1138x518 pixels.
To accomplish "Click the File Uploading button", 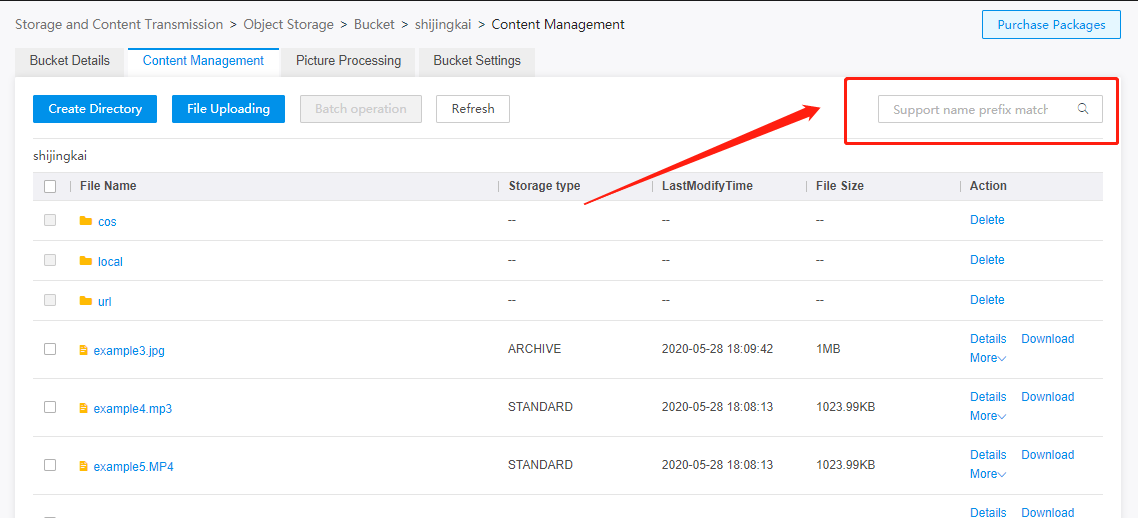I will tap(229, 109).
